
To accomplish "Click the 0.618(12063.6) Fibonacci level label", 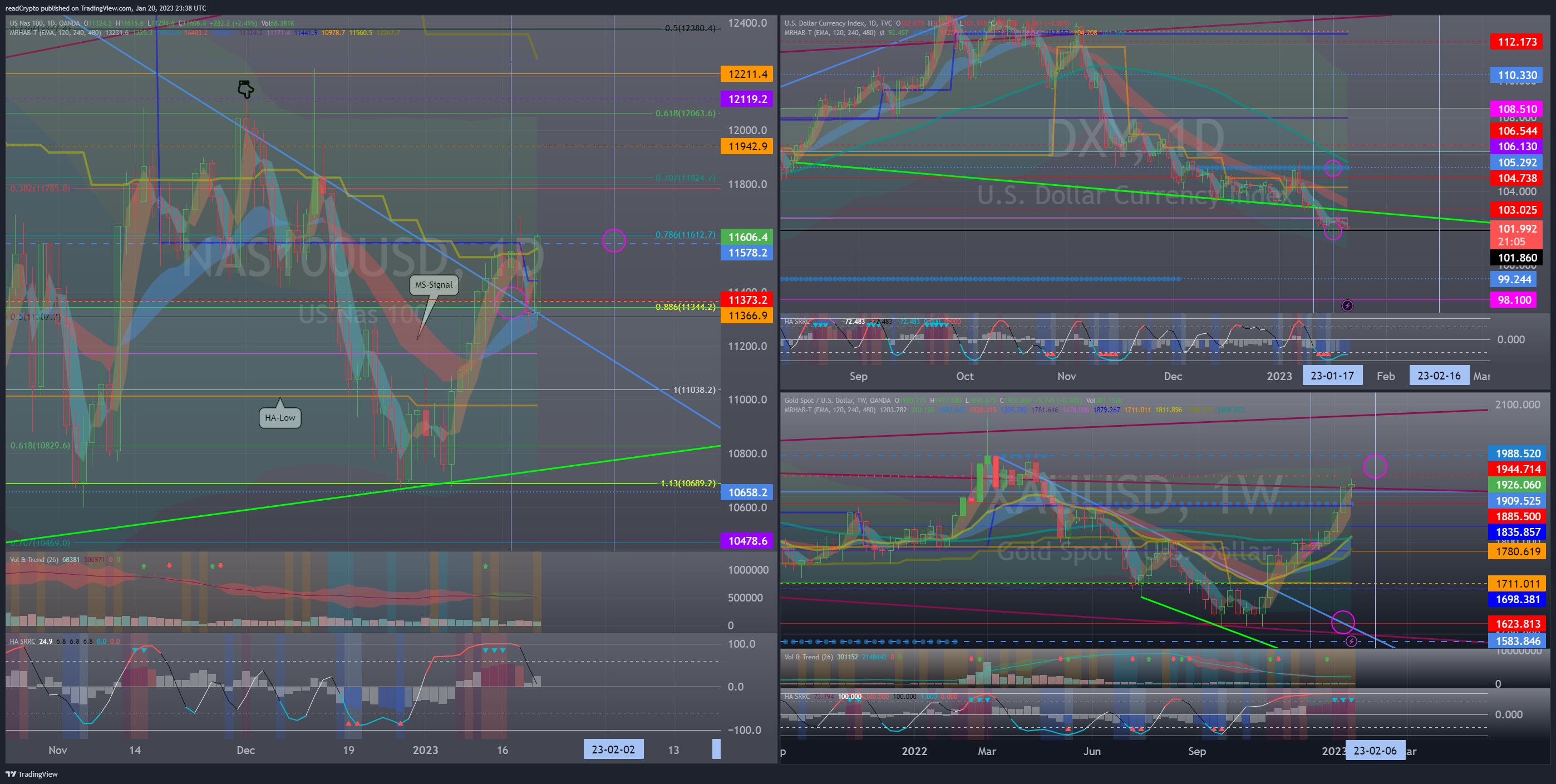I will tap(686, 113).
